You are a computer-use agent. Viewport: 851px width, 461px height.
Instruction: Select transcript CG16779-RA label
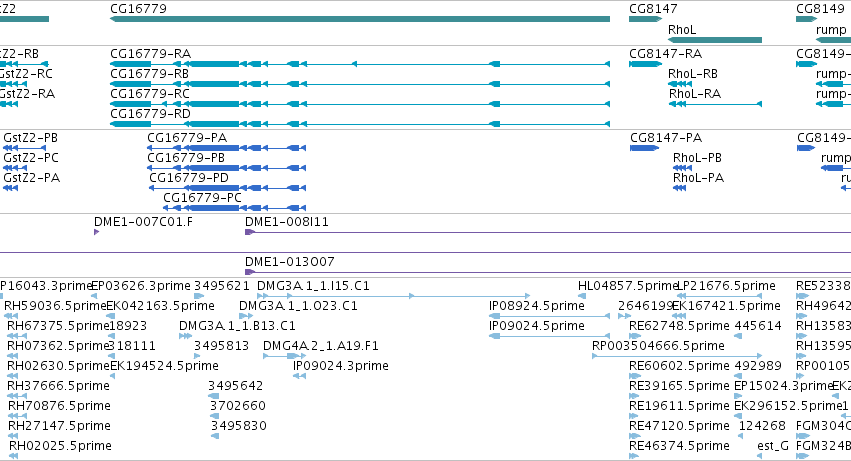click(x=150, y=54)
